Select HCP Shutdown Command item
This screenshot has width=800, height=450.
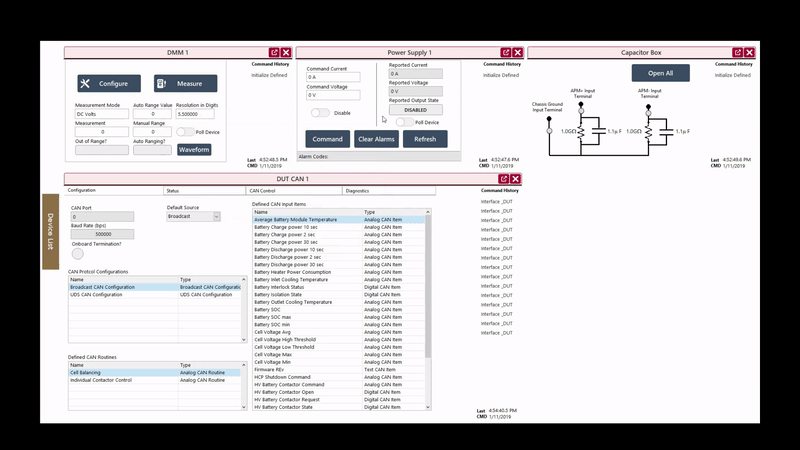[x=339, y=377]
